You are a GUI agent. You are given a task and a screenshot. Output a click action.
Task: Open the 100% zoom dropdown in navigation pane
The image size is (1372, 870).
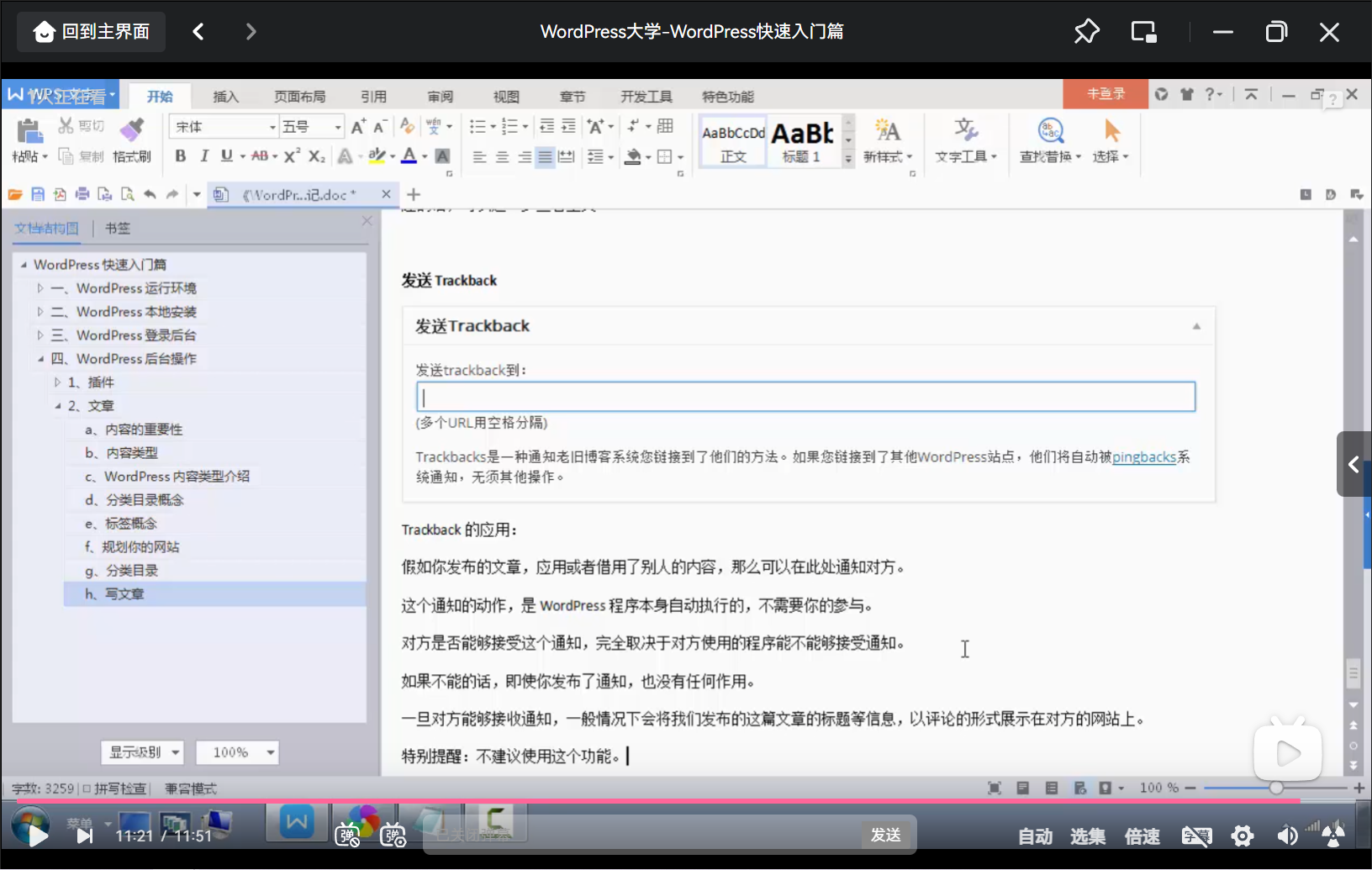[237, 752]
